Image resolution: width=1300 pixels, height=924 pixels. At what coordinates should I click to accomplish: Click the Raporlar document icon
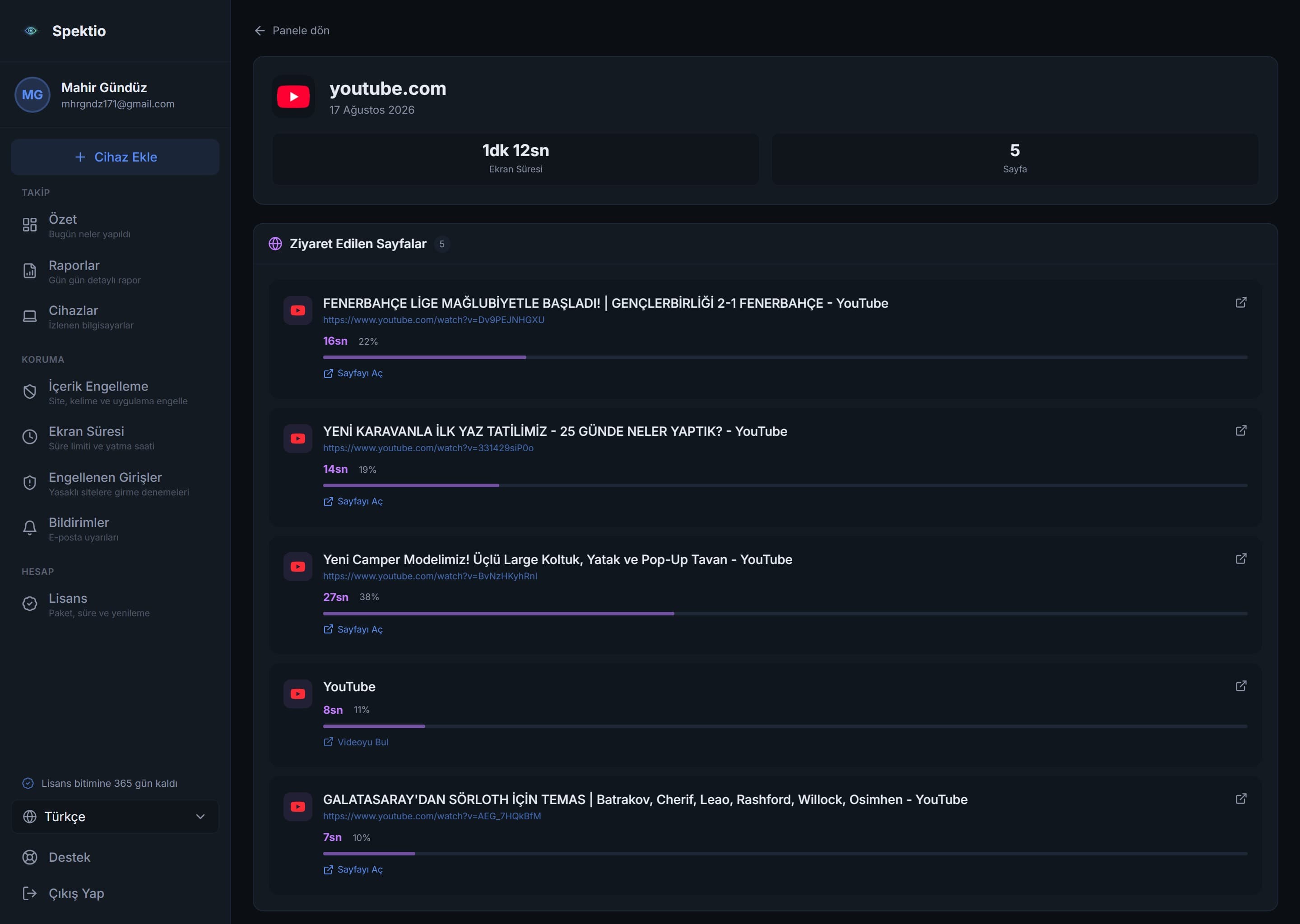30,271
